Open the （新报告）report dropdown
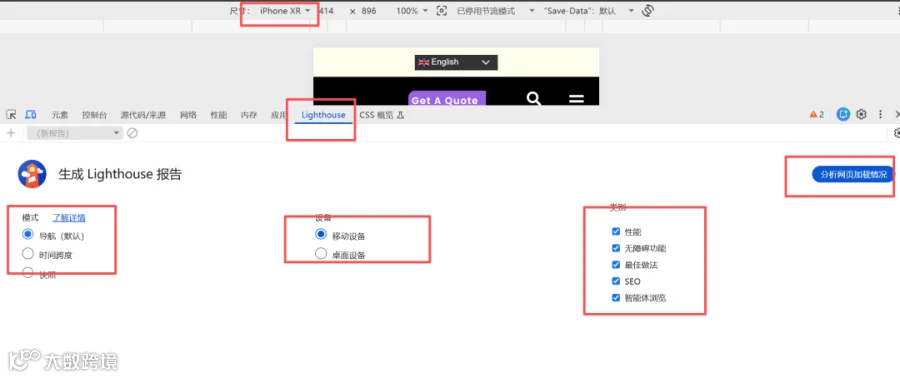This screenshot has width=900, height=378. tap(75, 133)
